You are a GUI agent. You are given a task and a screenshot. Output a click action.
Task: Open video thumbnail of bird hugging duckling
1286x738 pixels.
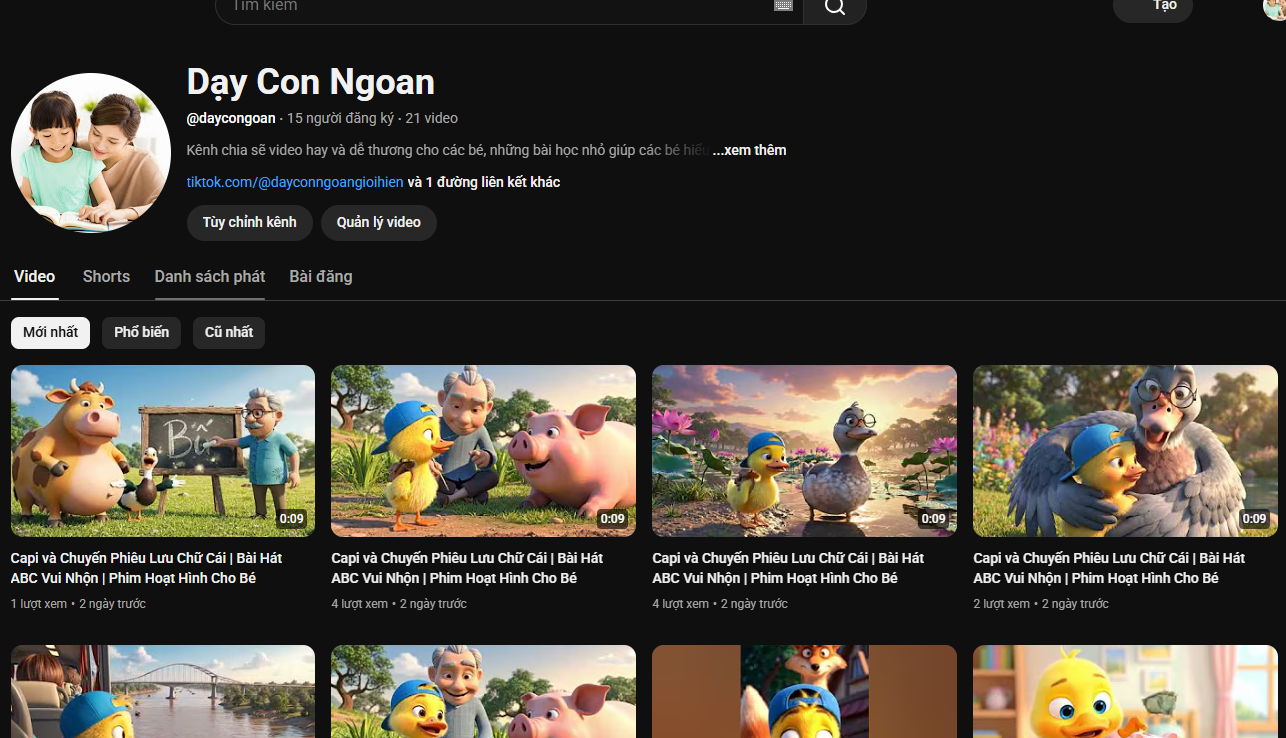[1125, 450]
